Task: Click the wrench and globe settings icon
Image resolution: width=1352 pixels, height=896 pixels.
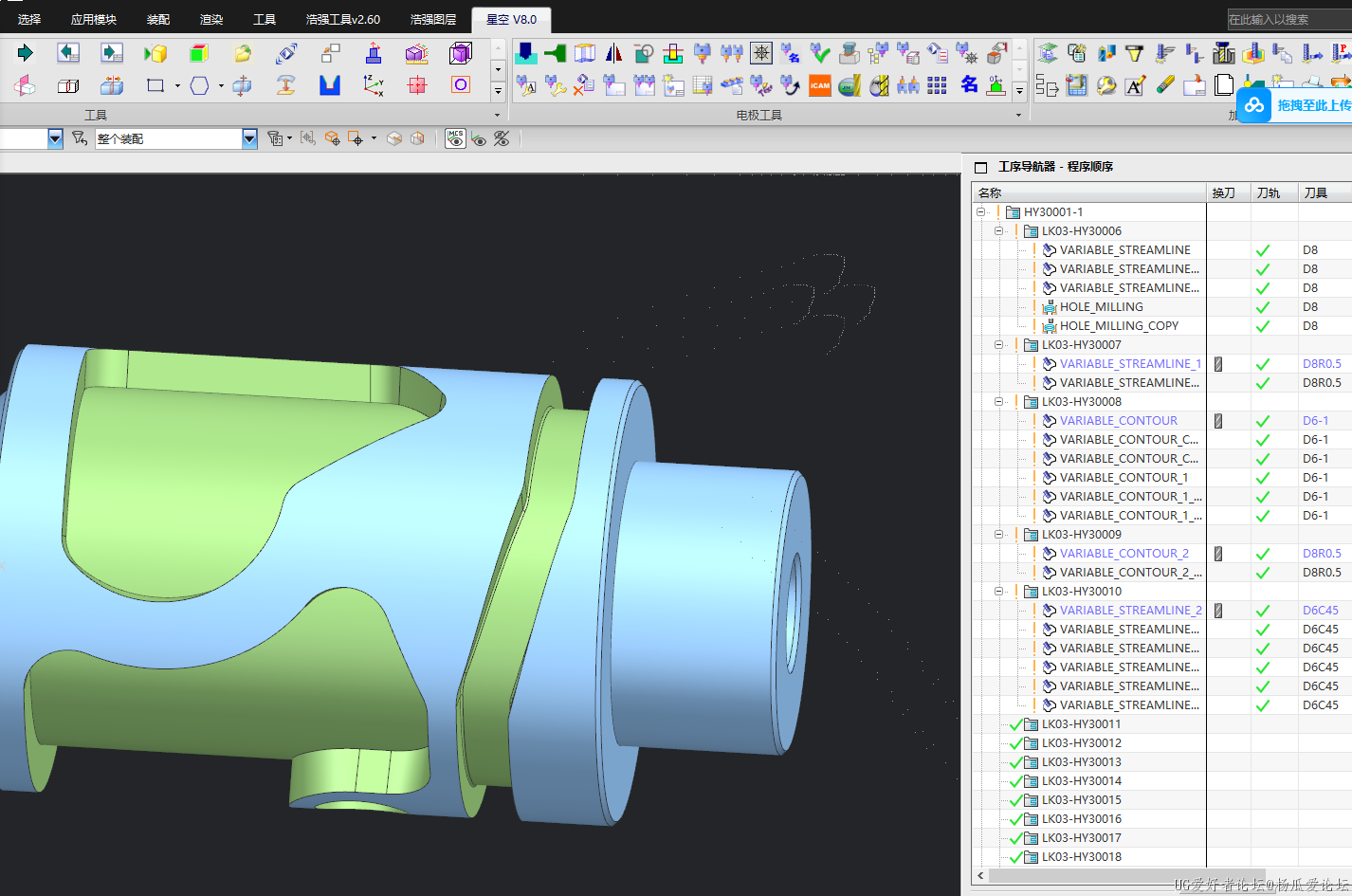Action: (x=1105, y=85)
